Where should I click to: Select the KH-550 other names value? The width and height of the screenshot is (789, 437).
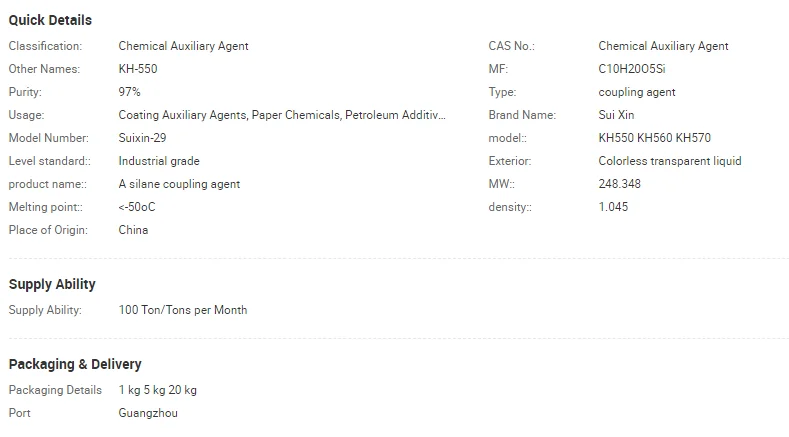coord(138,69)
